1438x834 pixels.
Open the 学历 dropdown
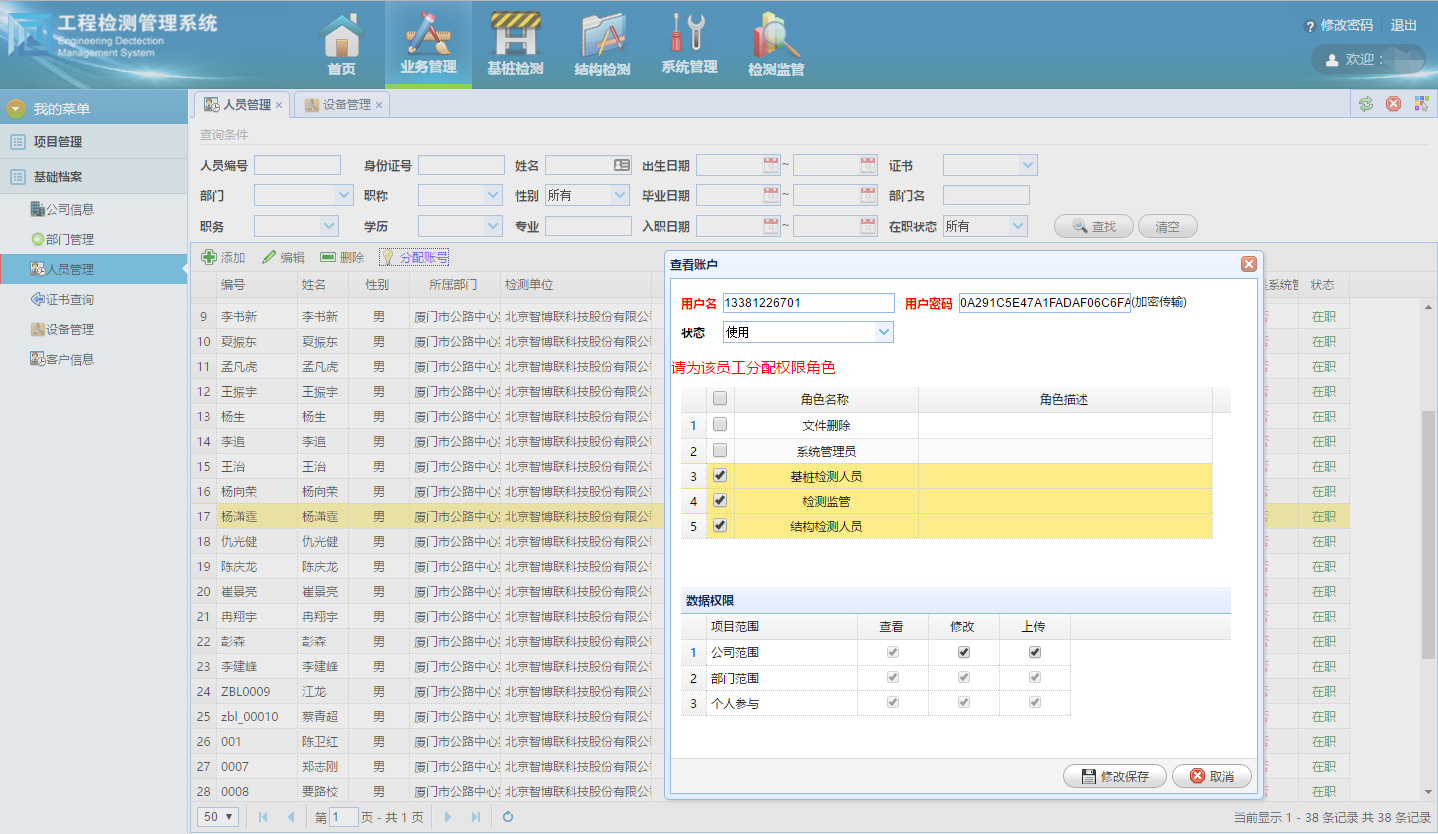click(493, 226)
